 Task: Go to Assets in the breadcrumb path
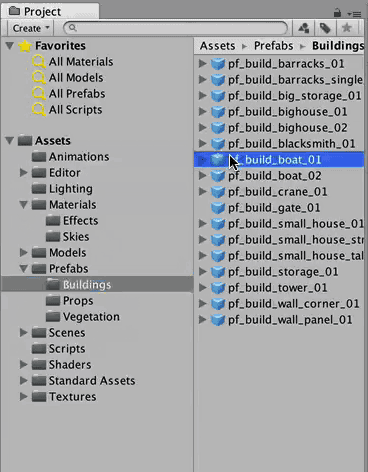(217, 46)
